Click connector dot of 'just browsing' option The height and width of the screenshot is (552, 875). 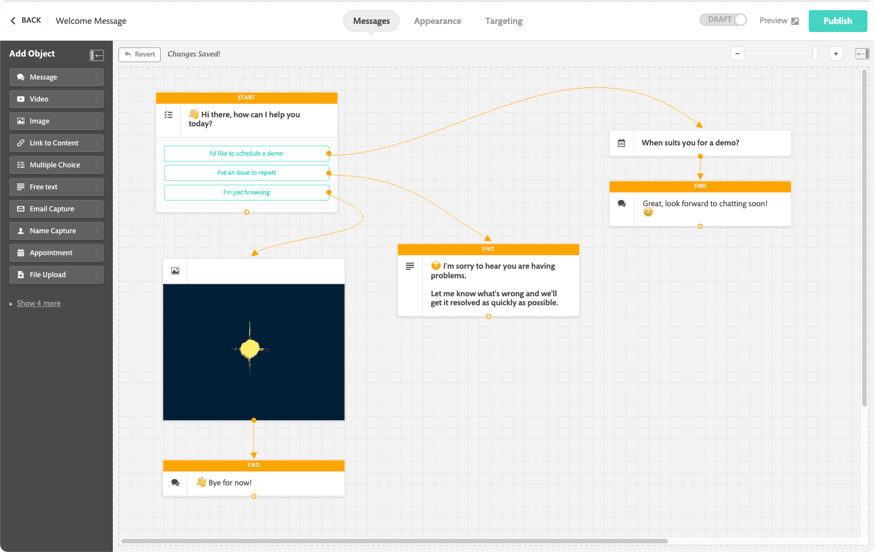(329, 193)
